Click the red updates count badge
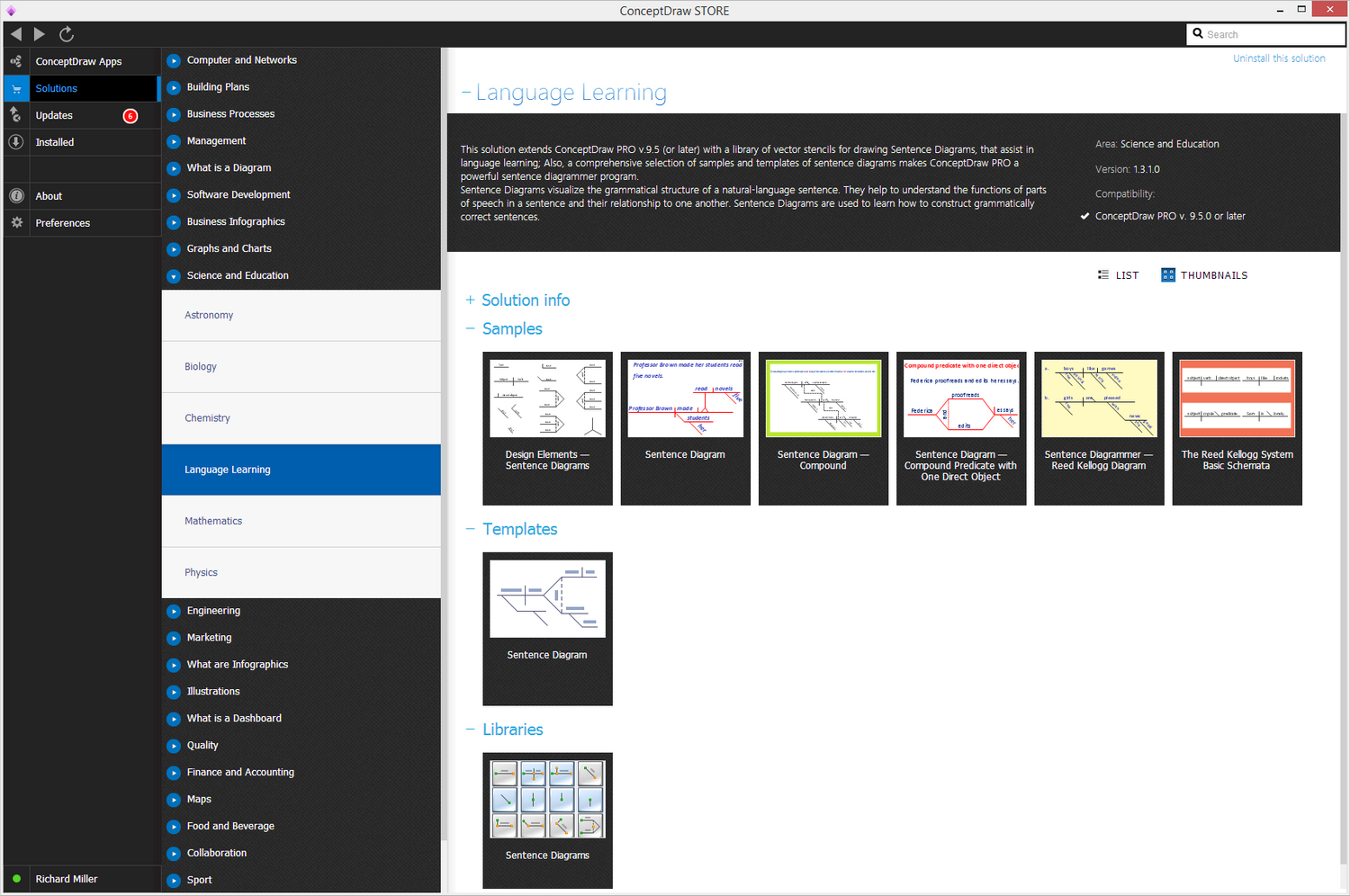This screenshot has height=896, width=1350. tap(130, 115)
